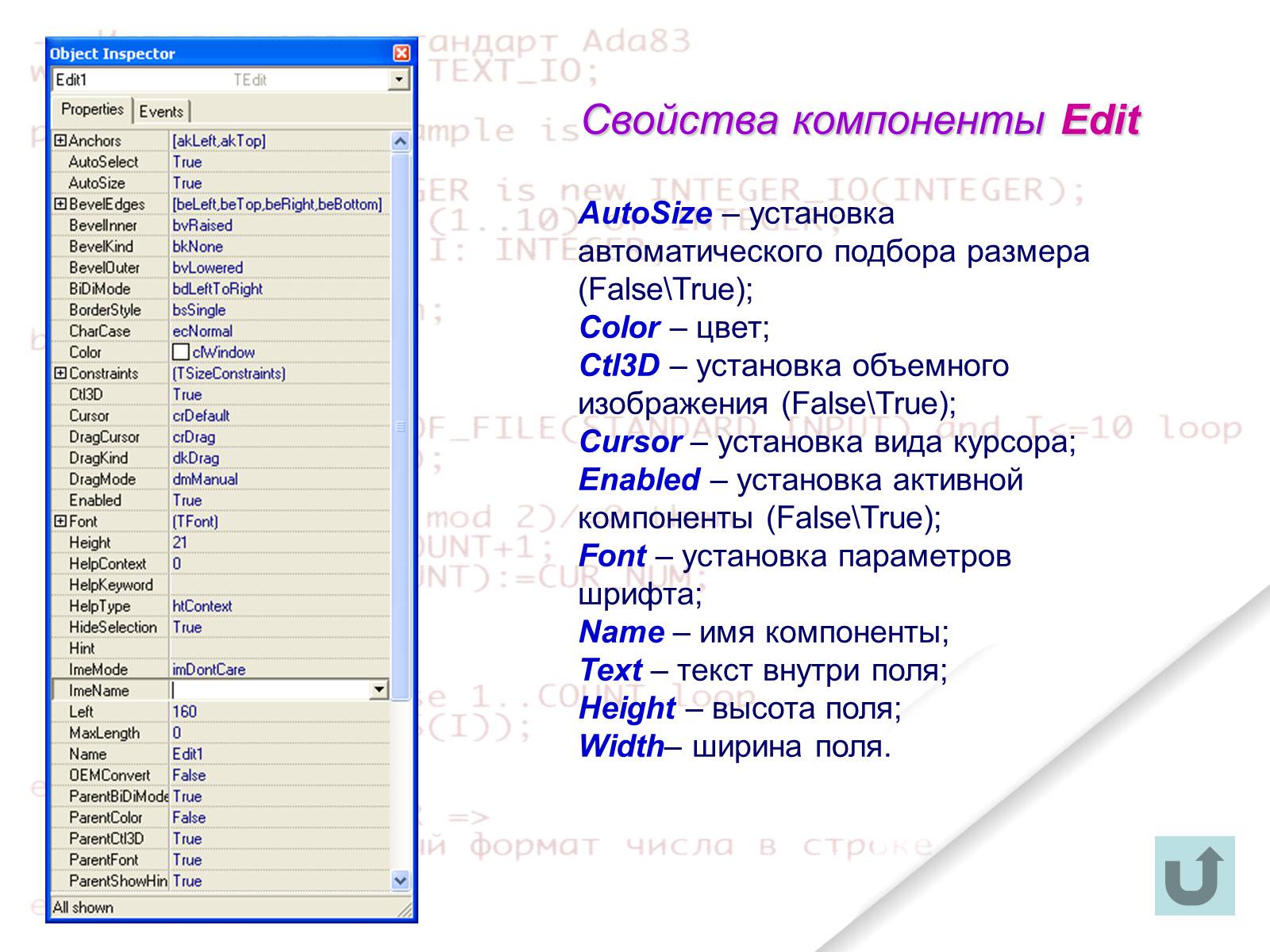Image resolution: width=1270 pixels, height=952 pixels.
Task: Click the property list scrollbar thumb
Action: [400, 426]
